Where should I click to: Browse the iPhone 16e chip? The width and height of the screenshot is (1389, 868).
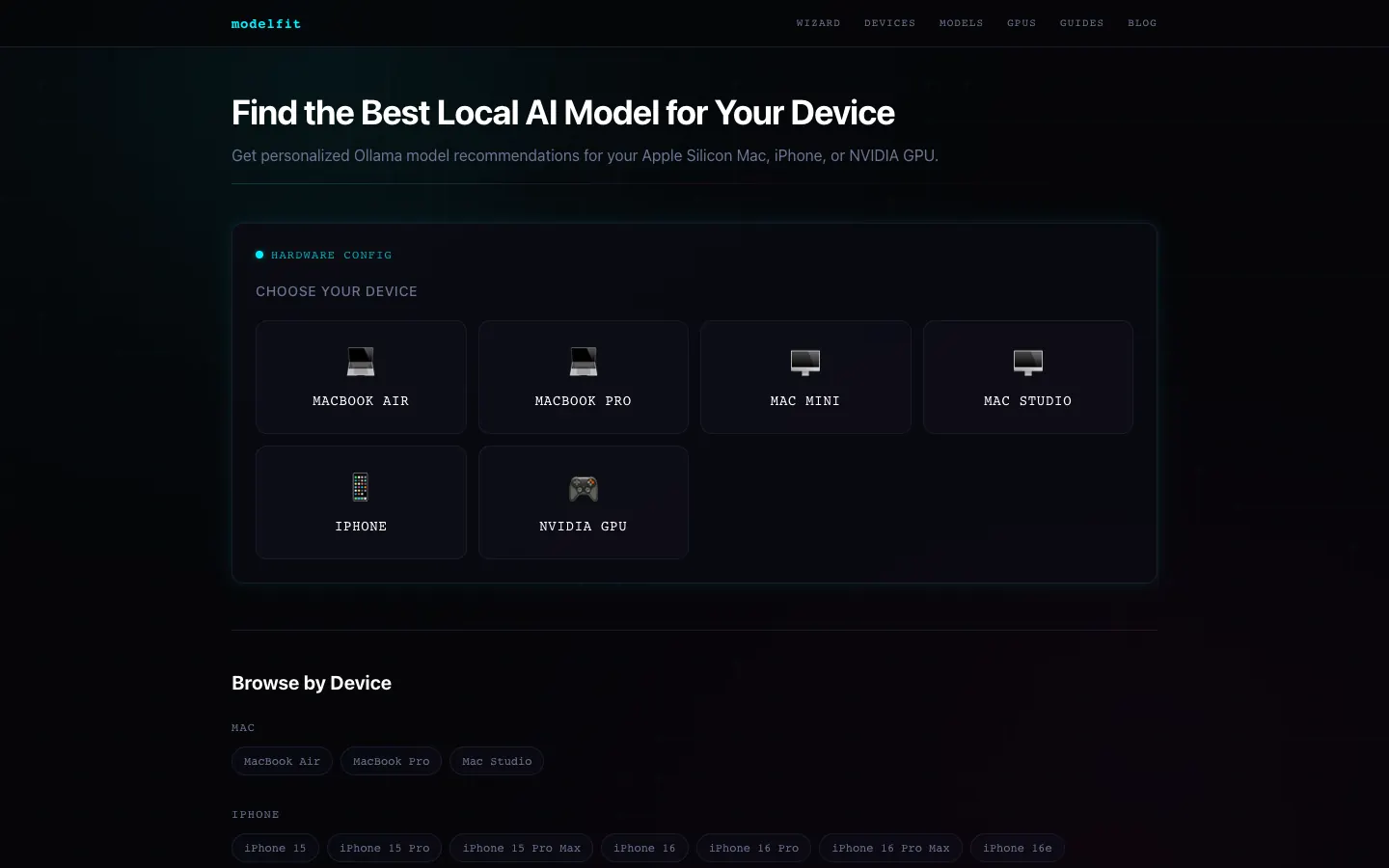tap(1017, 848)
